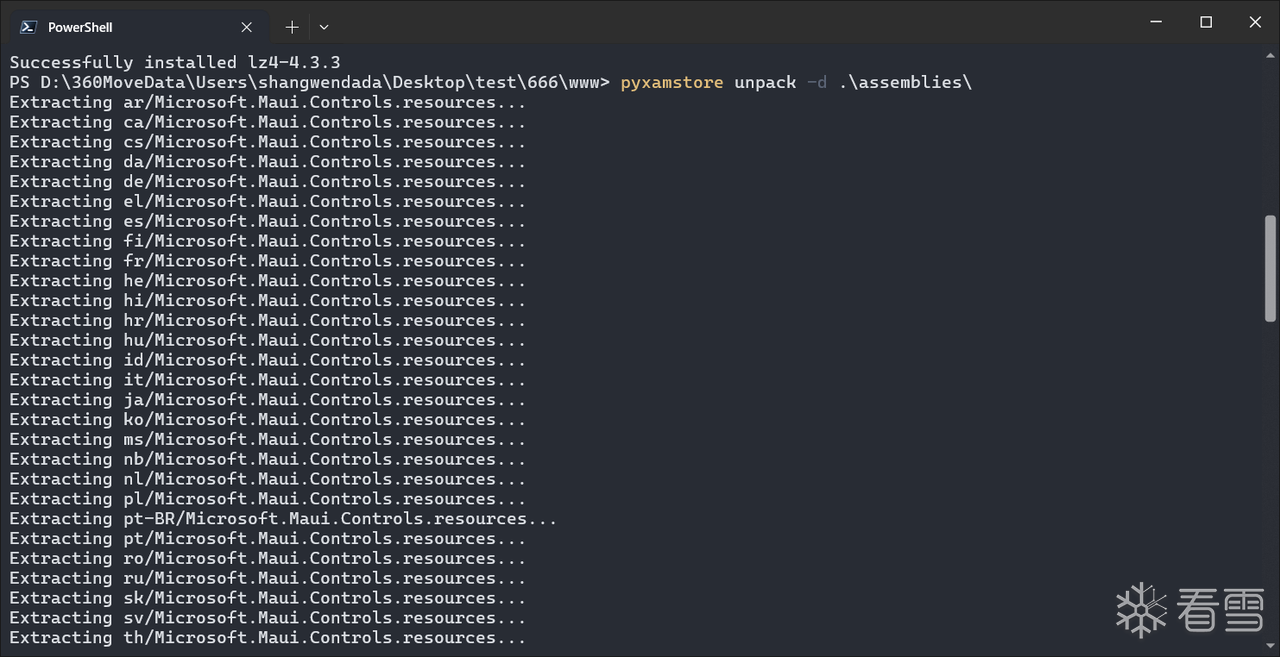Viewport: 1280px width, 657px height.
Task: Click the "Extracting ar/" output line
Action: tap(267, 102)
